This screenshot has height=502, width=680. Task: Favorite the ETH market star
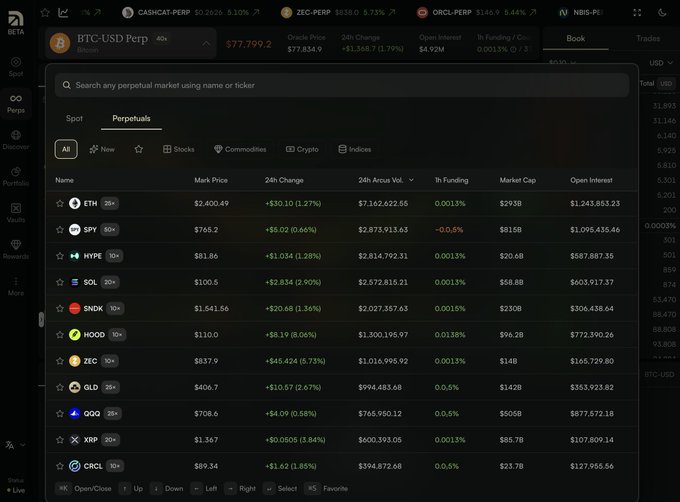[x=60, y=203]
